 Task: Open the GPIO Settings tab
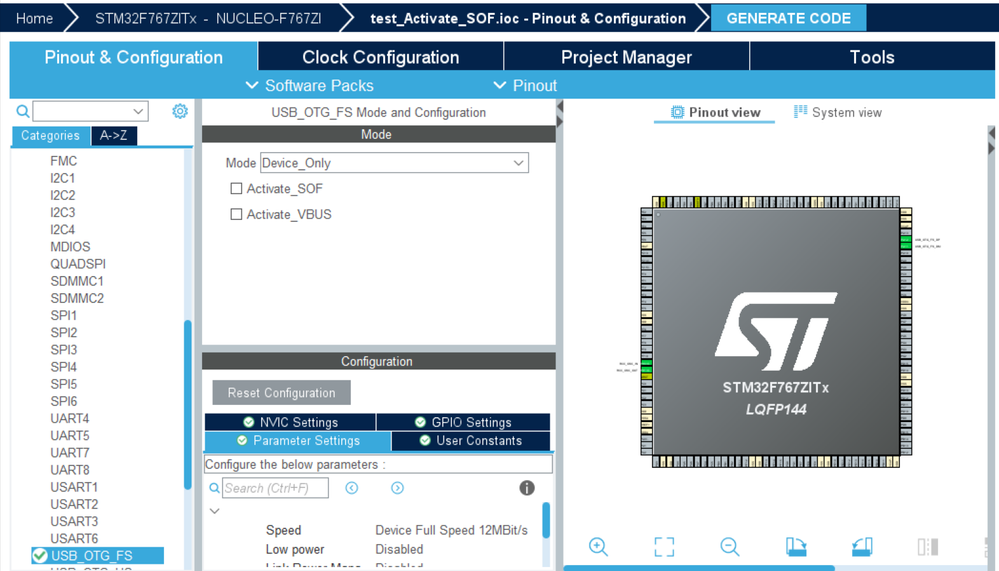pos(463,422)
